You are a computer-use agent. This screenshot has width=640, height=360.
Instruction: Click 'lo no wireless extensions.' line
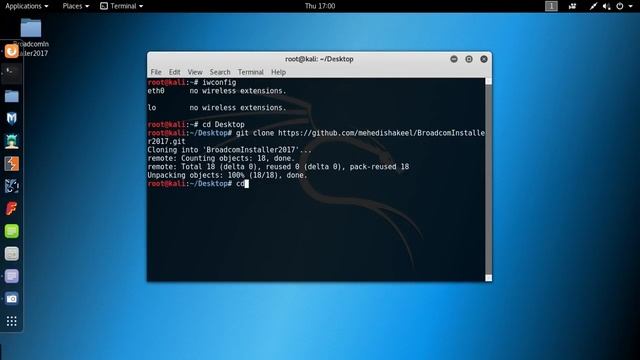[217, 108]
